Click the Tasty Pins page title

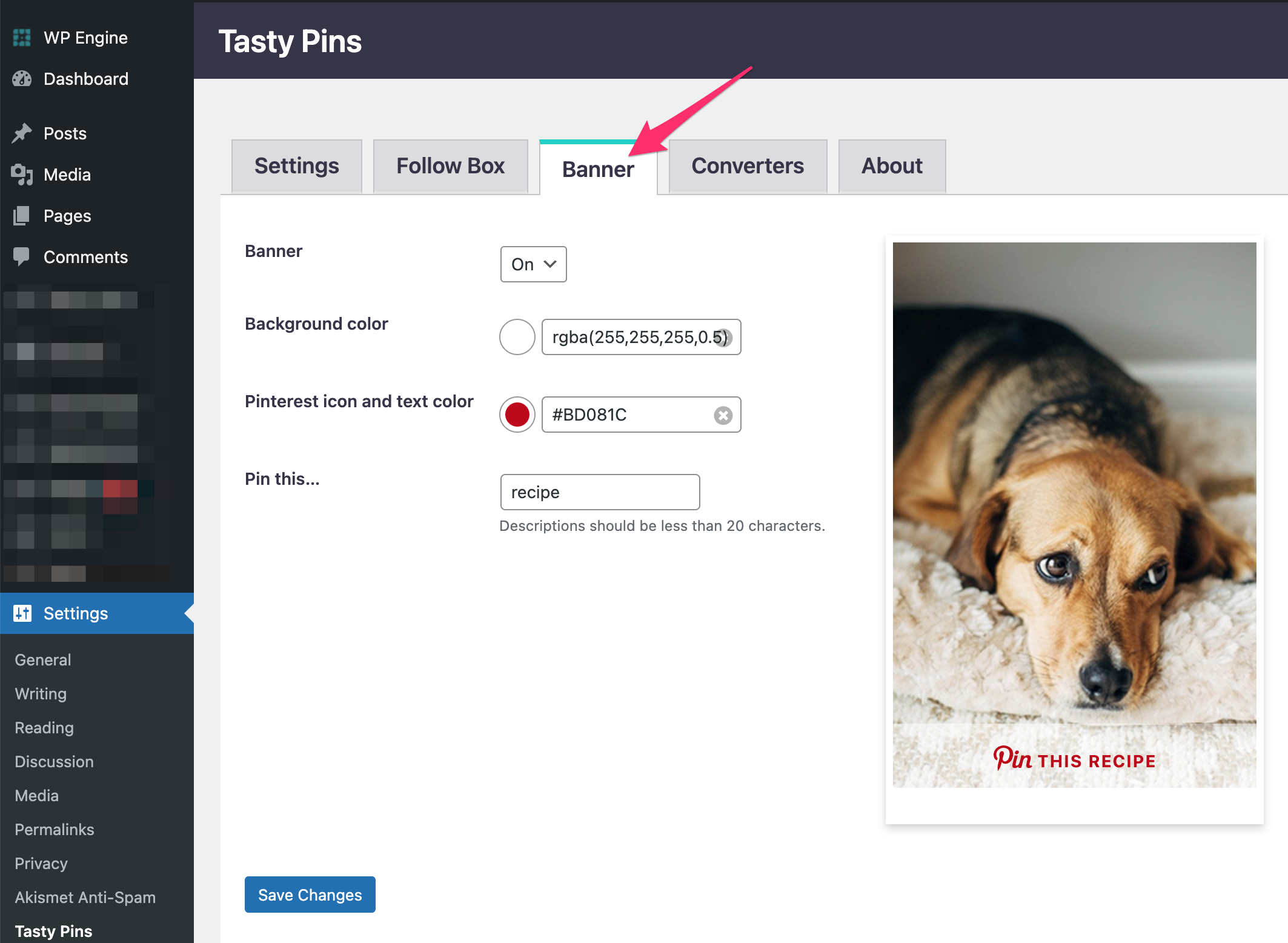(x=290, y=41)
